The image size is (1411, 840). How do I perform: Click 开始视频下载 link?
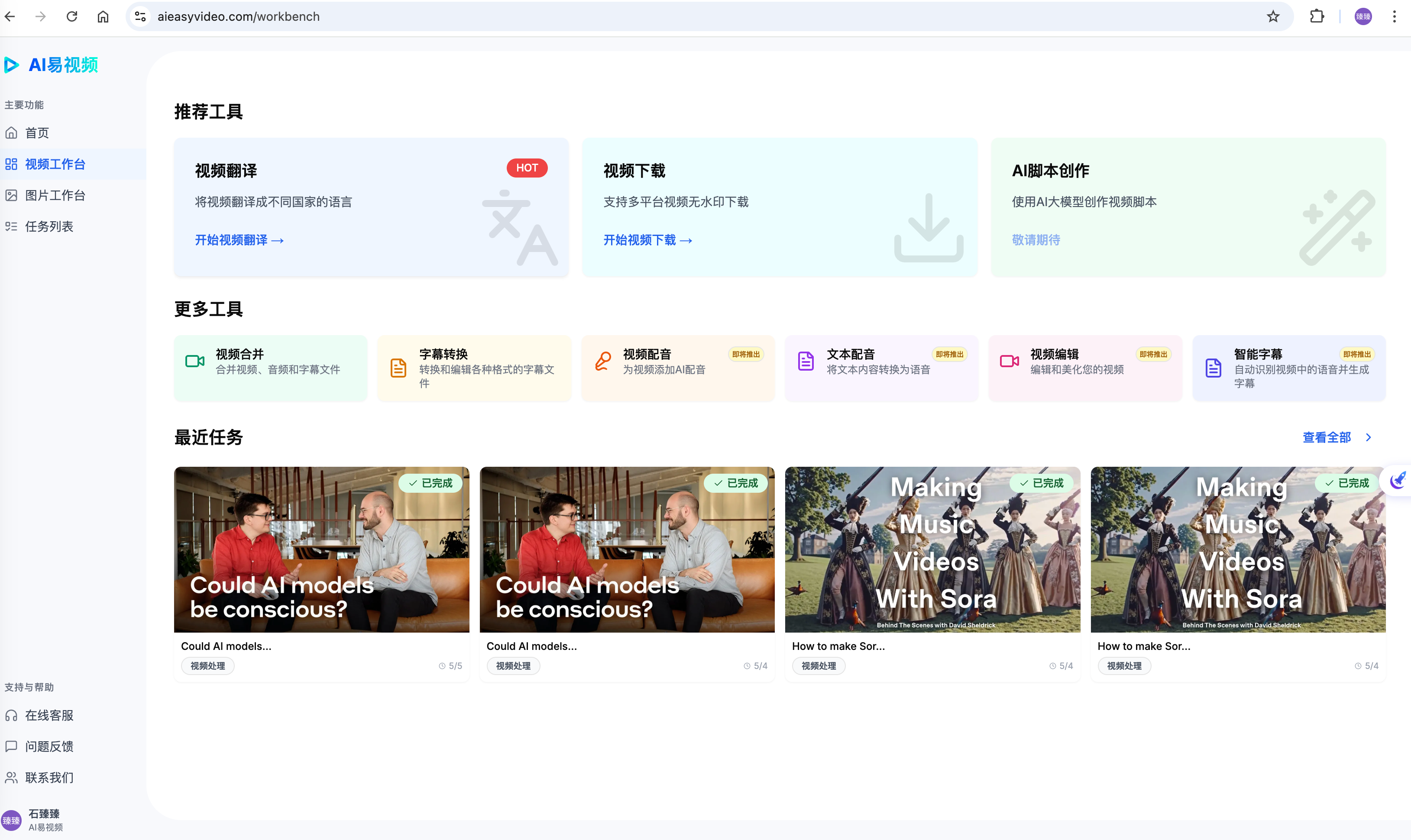point(647,240)
